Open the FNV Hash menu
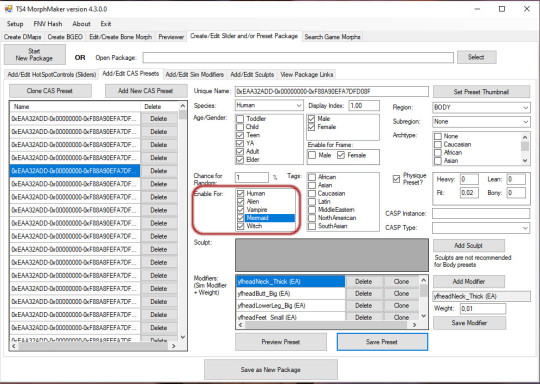Viewport: 540px width, 384px height. 48,24
